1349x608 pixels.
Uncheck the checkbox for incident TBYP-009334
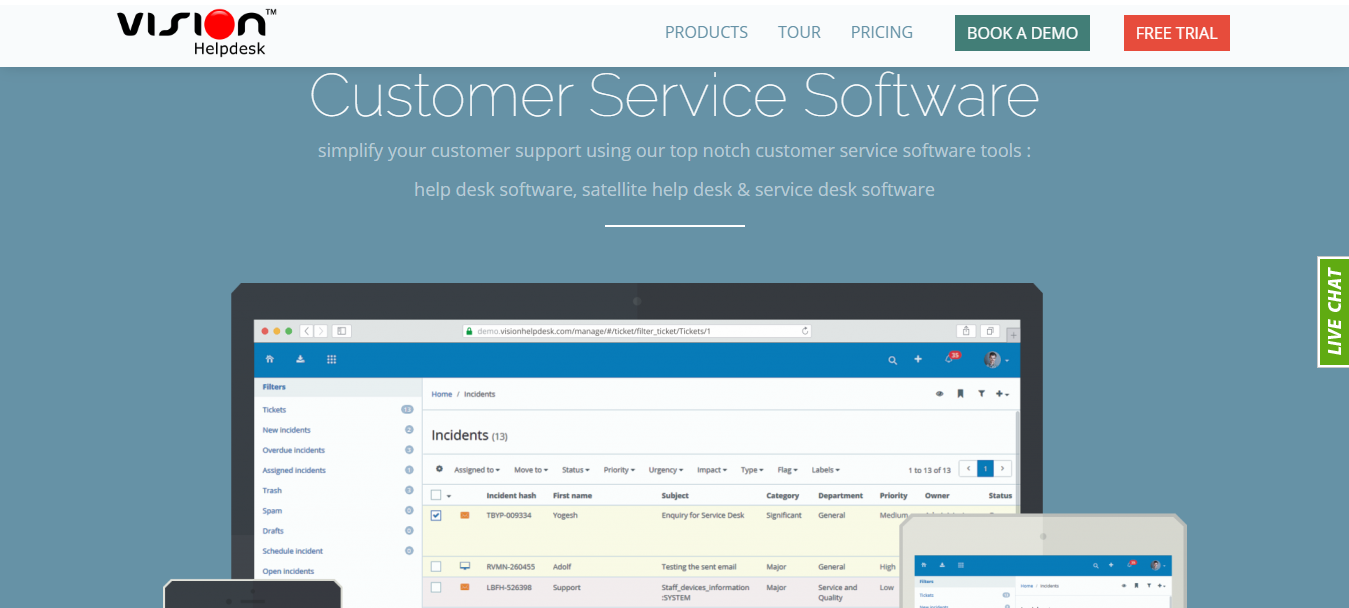[x=436, y=516]
